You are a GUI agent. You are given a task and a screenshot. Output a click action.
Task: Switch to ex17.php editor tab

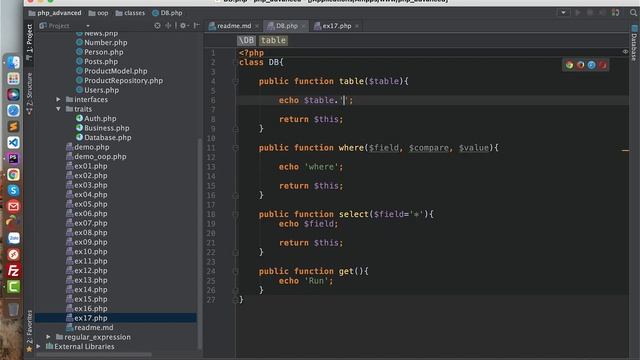coord(336,26)
